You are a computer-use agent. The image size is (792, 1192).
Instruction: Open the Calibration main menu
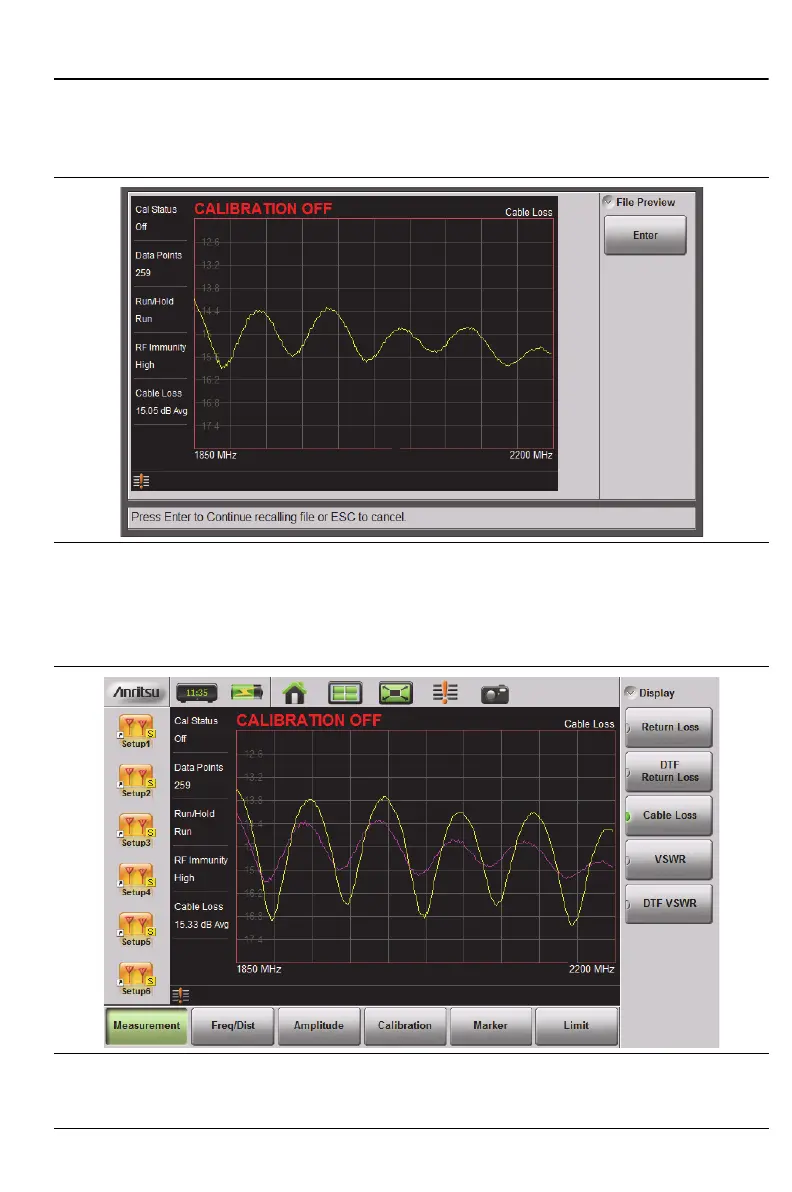(404, 1026)
